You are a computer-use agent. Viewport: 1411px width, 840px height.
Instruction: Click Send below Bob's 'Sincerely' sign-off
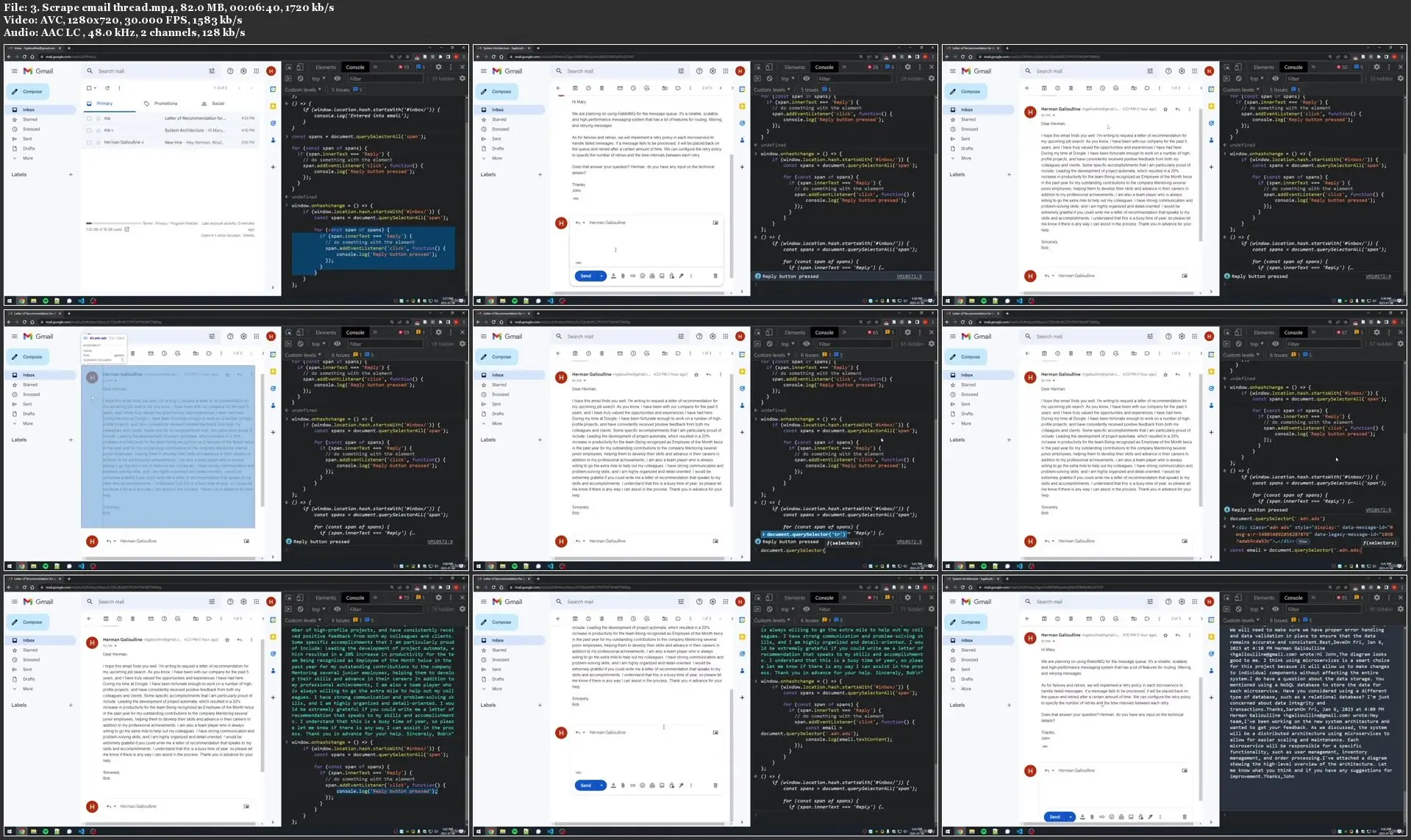[x=585, y=785]
